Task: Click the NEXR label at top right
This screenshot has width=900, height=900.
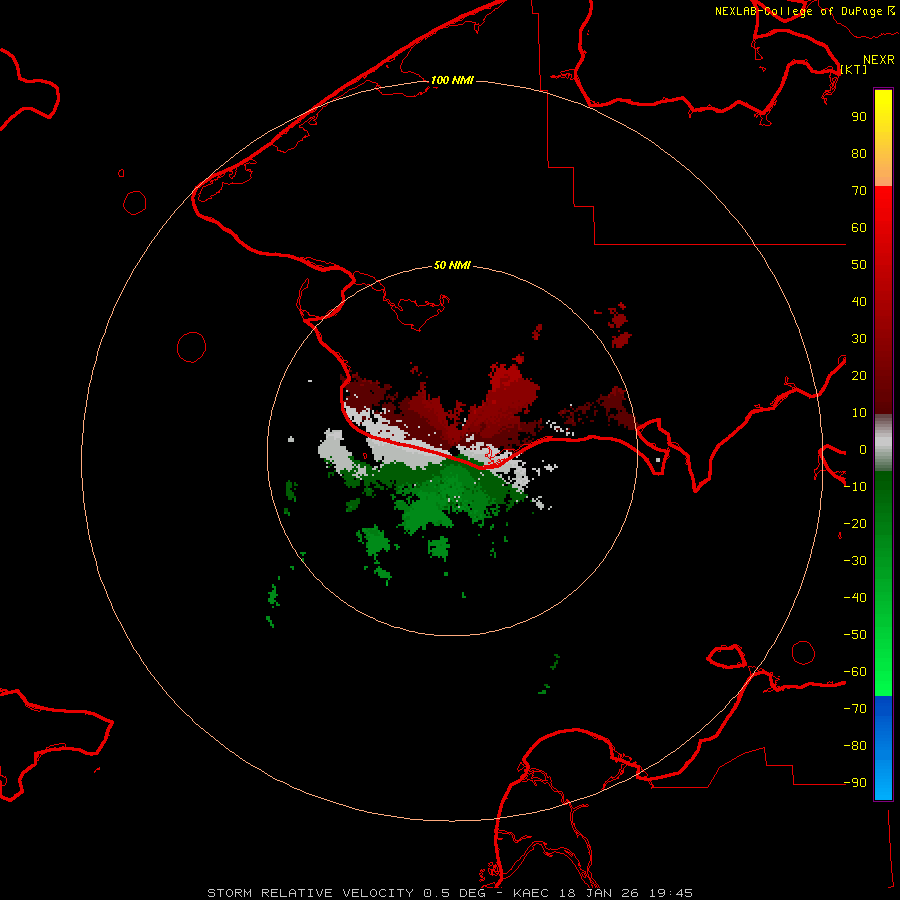Action: pos(879,60)
